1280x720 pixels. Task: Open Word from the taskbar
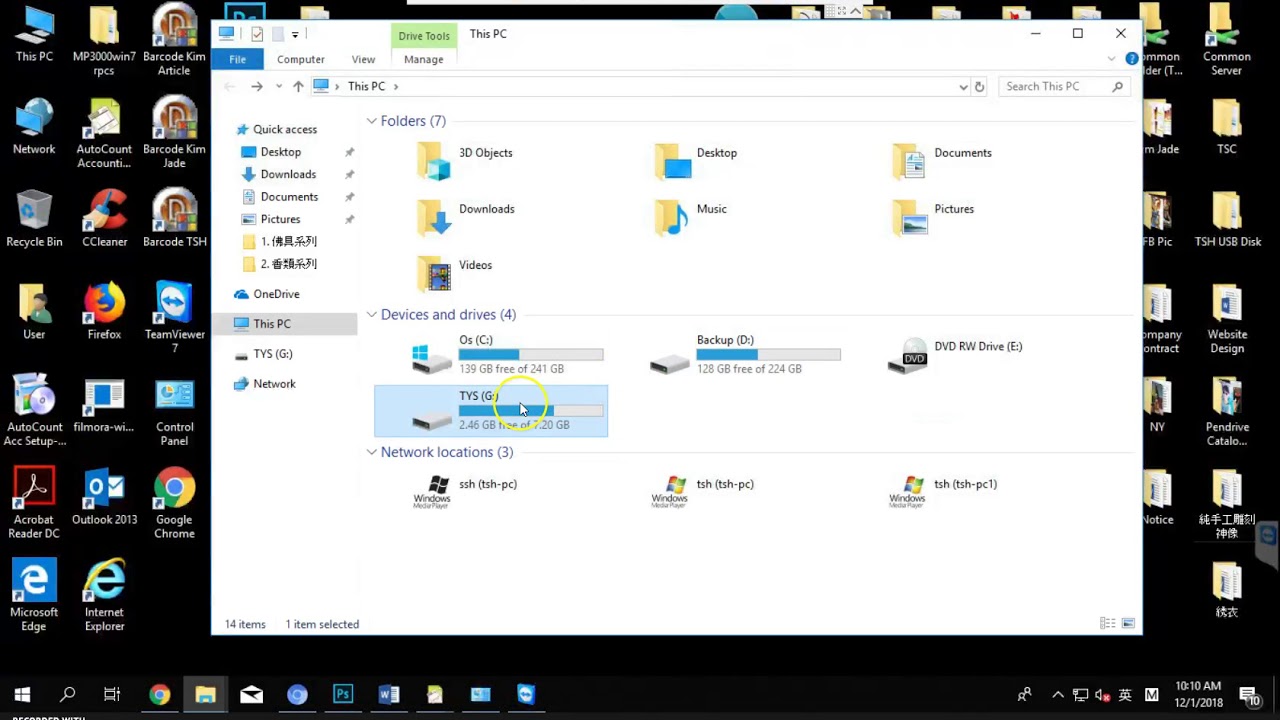pyautogui.click(x=389, y=694)
